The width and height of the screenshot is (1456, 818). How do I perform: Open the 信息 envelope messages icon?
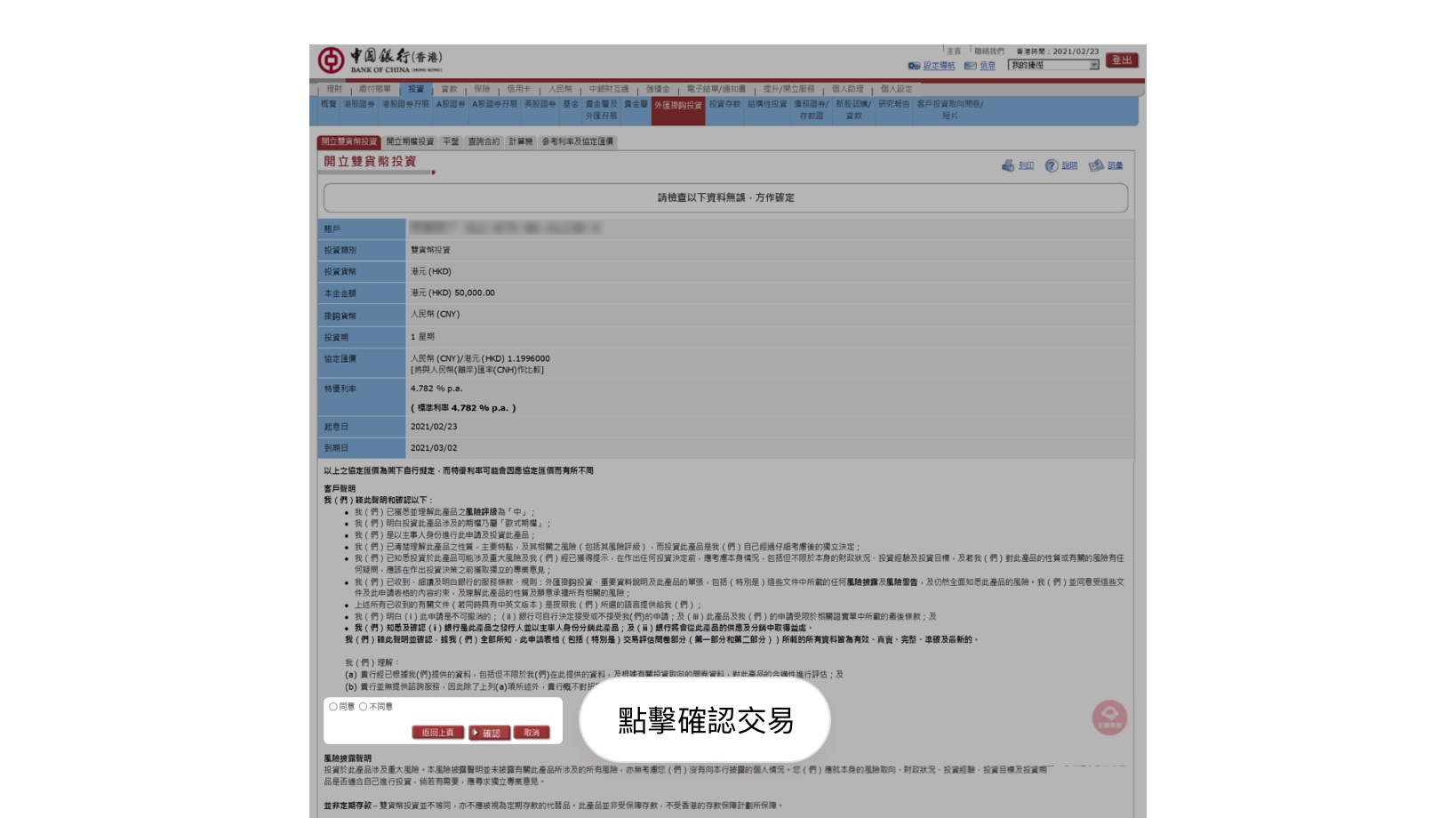click(971, 66)
